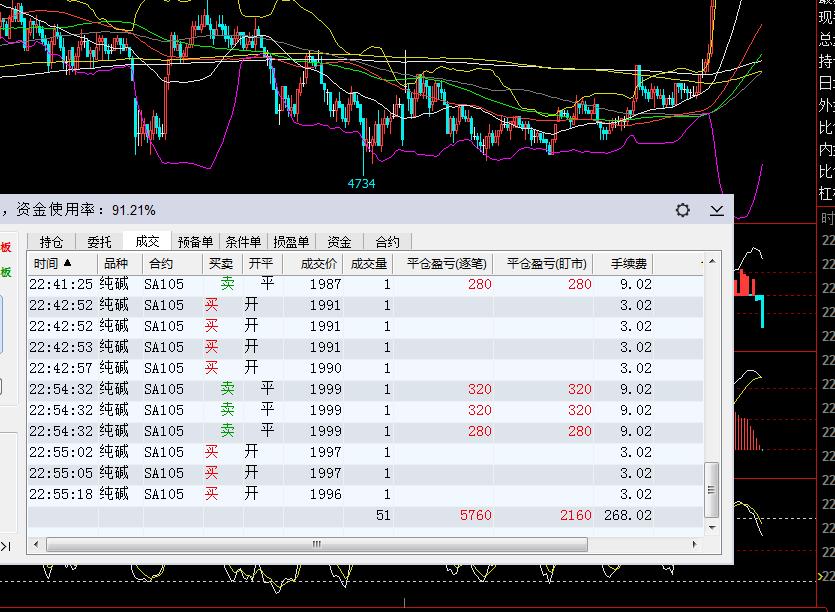Click the vertical scrollbar thumb in trade table
This screenshot has height=612, width=835.
712,489
